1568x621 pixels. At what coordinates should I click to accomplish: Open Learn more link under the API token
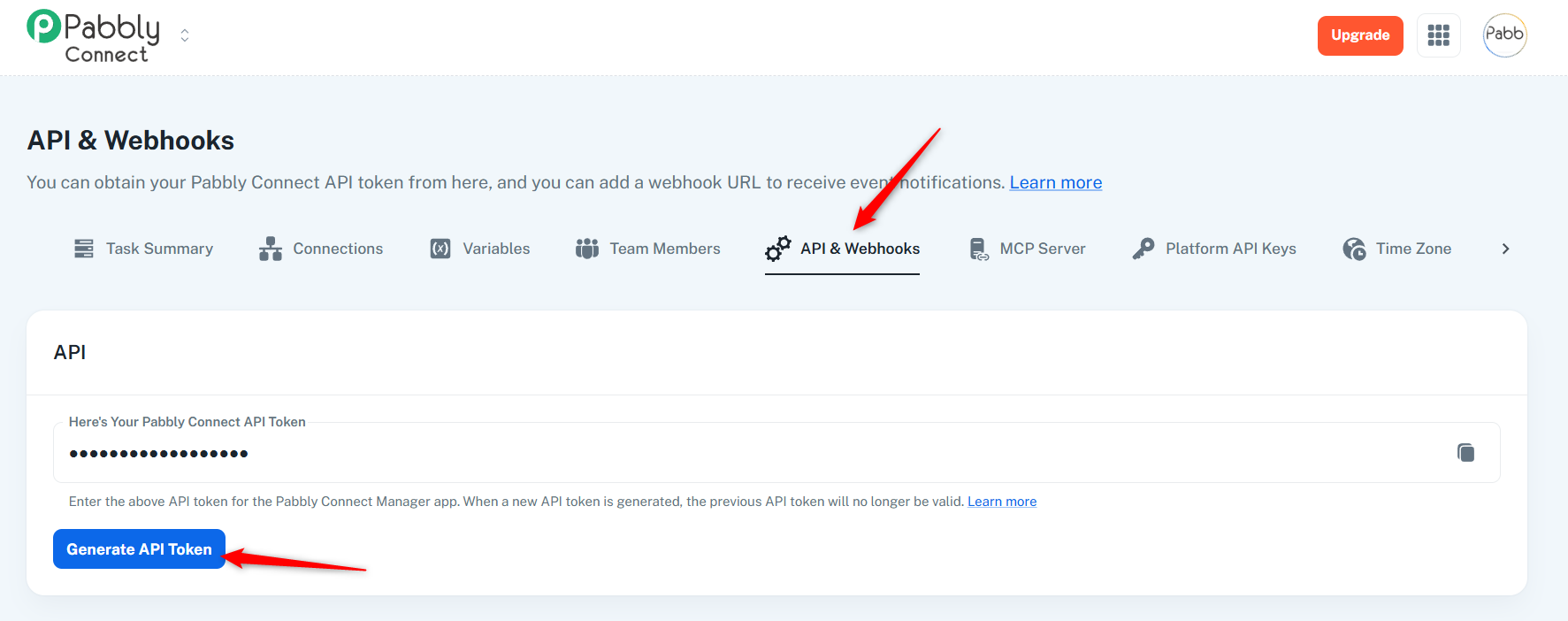1002,502
